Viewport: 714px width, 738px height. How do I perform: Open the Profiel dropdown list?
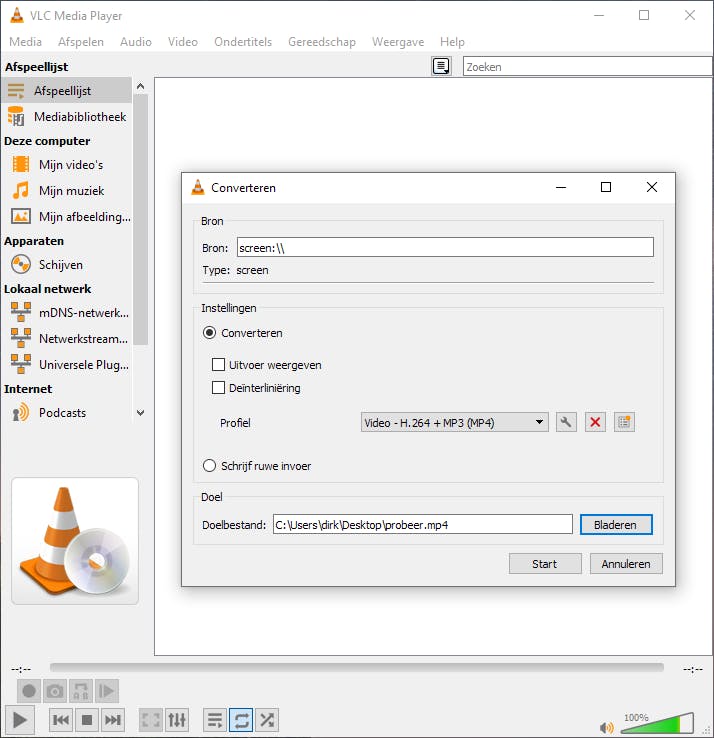454,422
